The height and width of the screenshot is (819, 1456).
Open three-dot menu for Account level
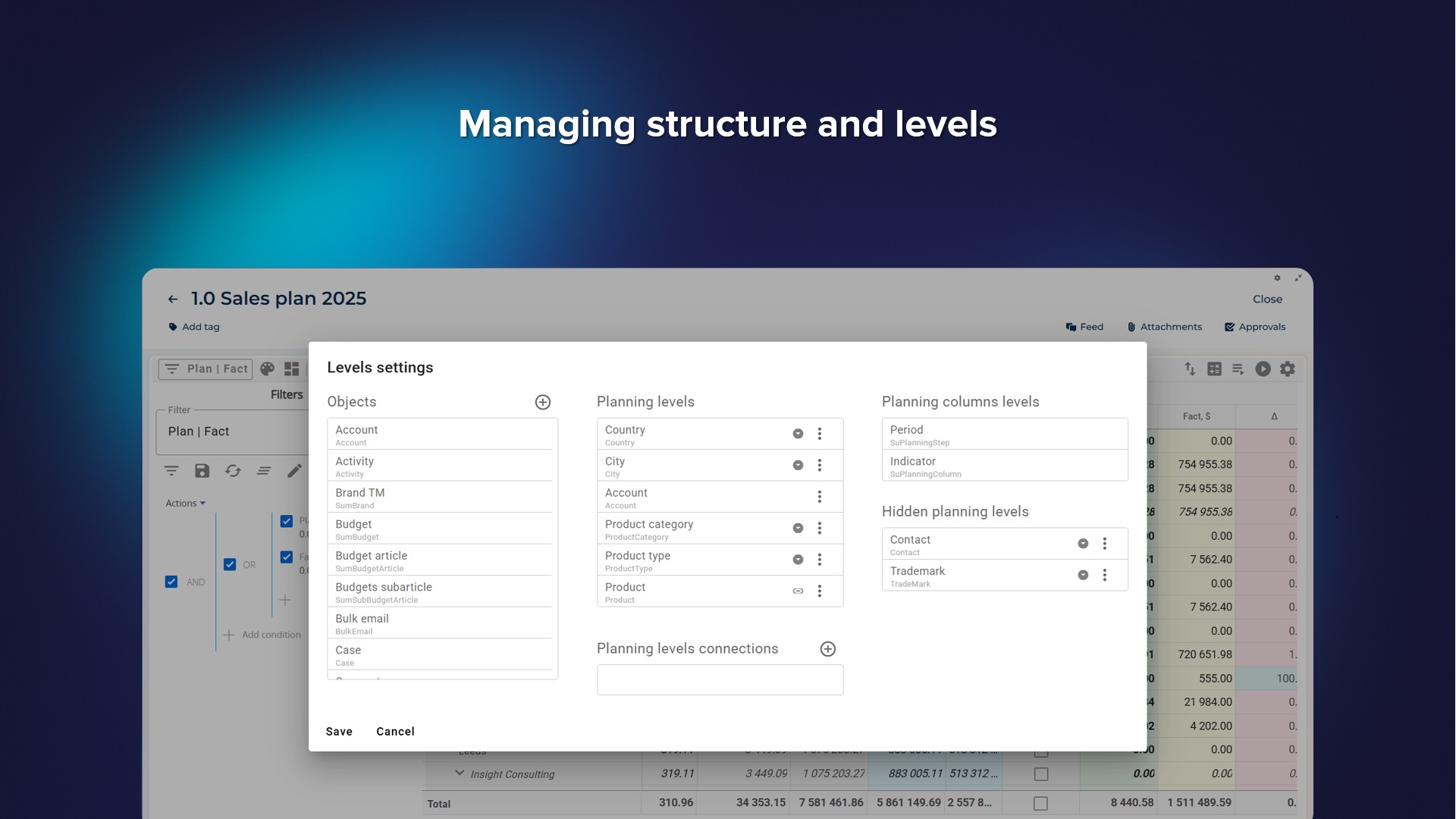[820, 497]
